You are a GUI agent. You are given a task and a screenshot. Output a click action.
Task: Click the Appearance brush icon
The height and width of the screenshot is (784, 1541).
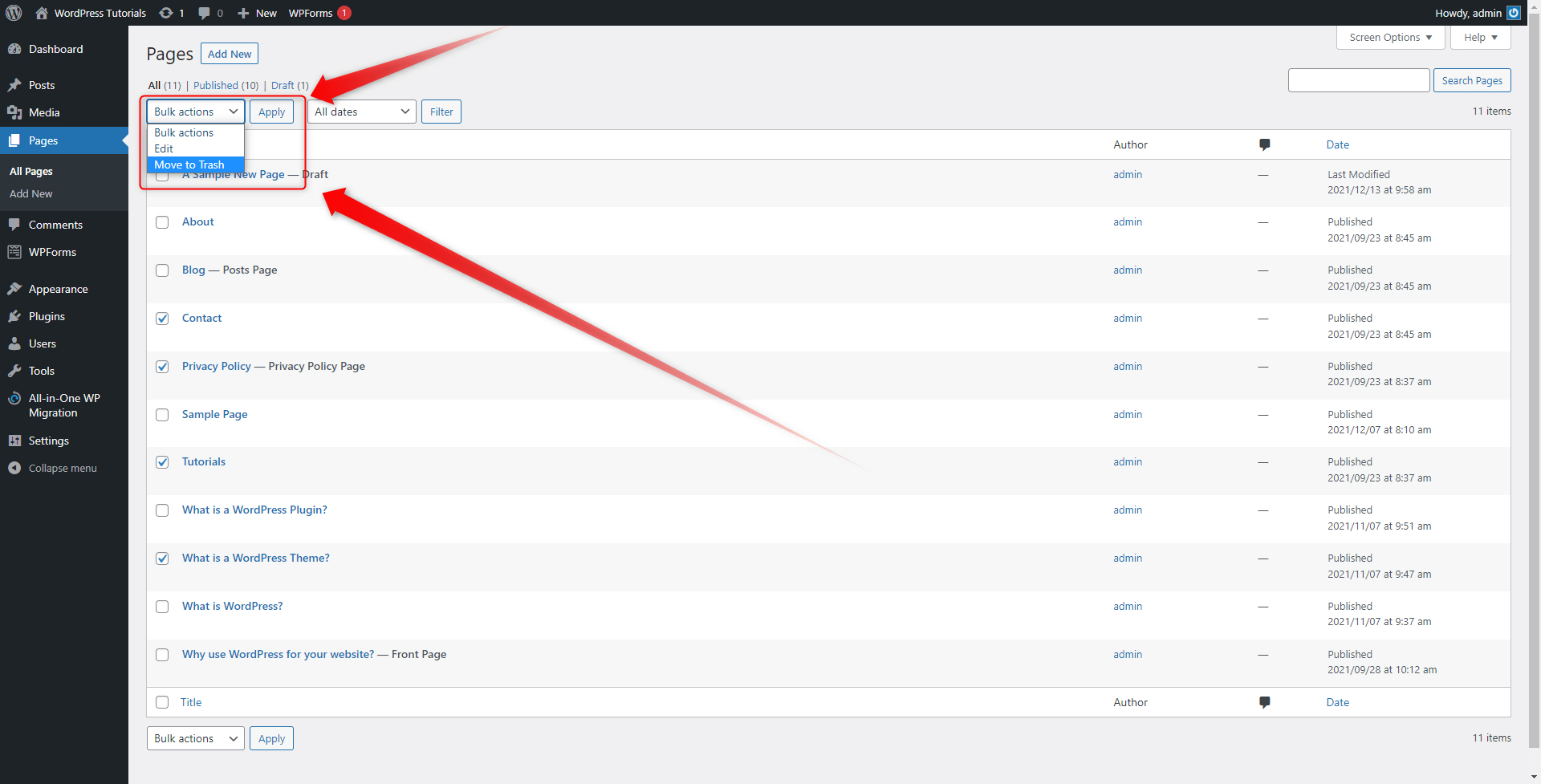tap(14, 289)
